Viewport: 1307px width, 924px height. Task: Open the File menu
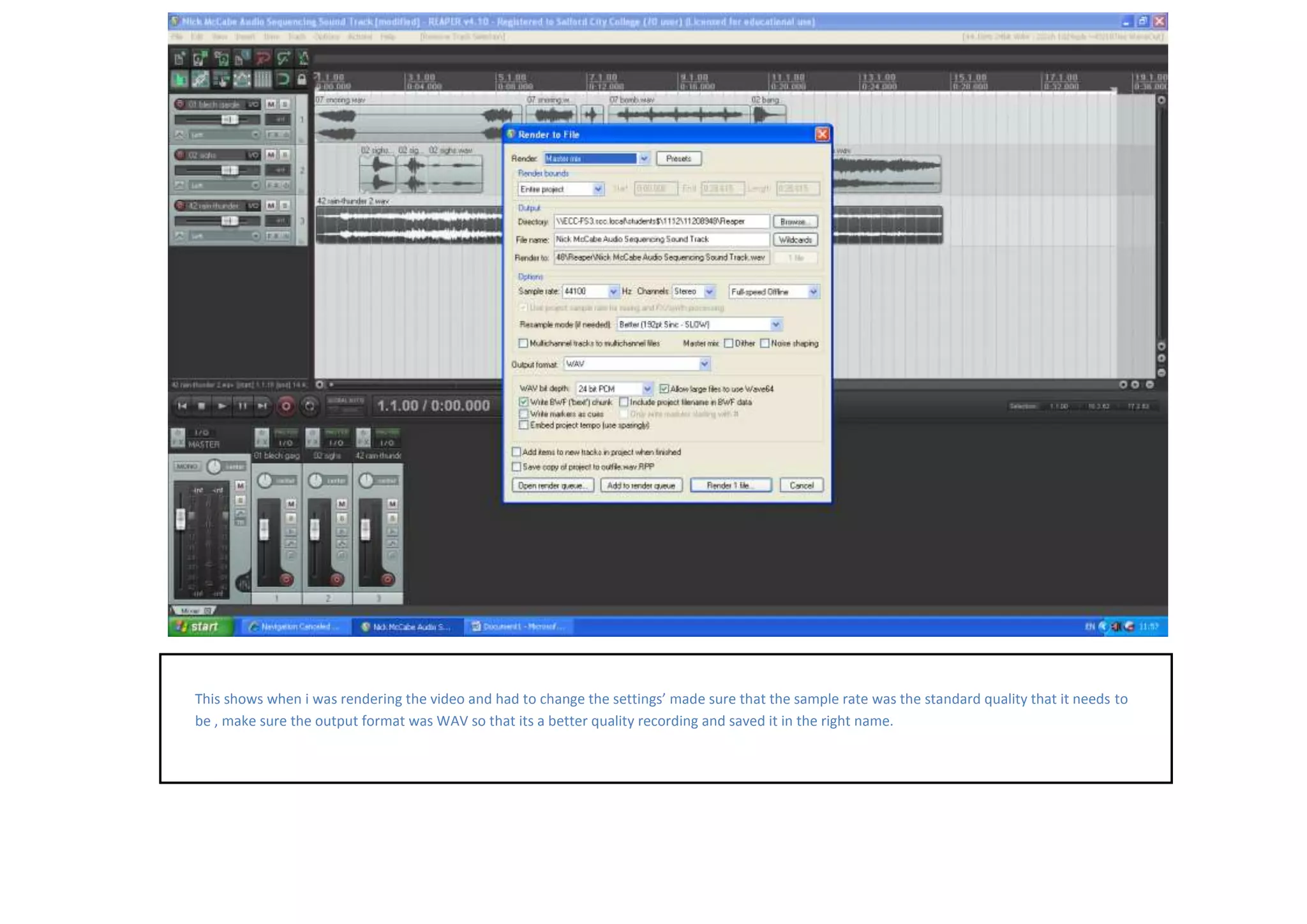[x=177, y=37]
